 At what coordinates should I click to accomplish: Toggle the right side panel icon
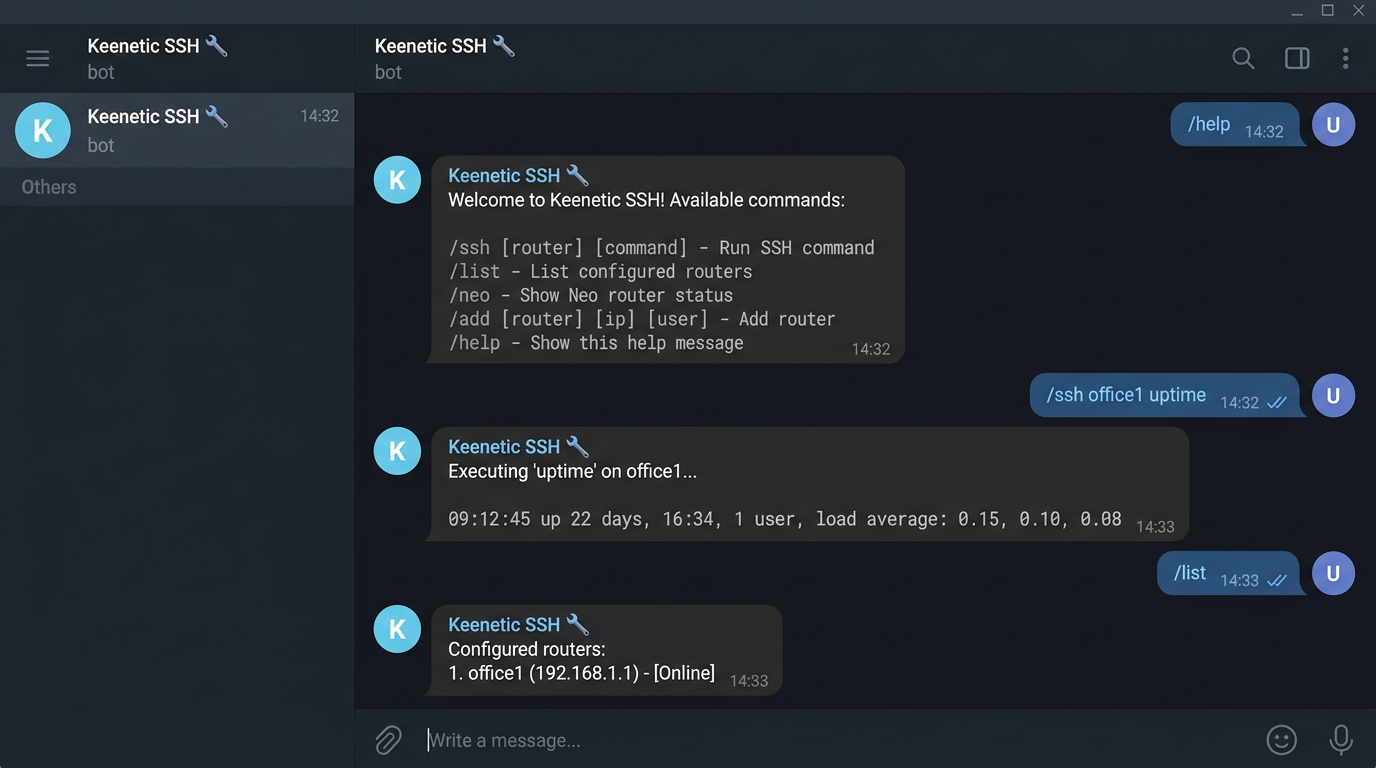[1297, 58]
